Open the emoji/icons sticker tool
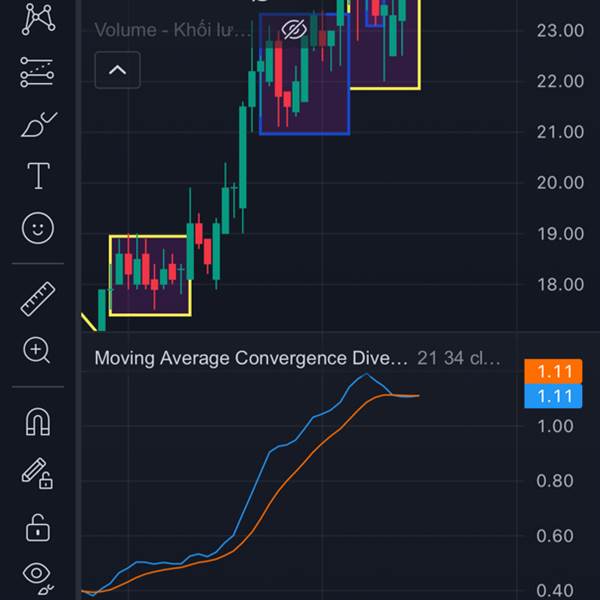Viewport: 600px width, 600px height. [38, 228]
